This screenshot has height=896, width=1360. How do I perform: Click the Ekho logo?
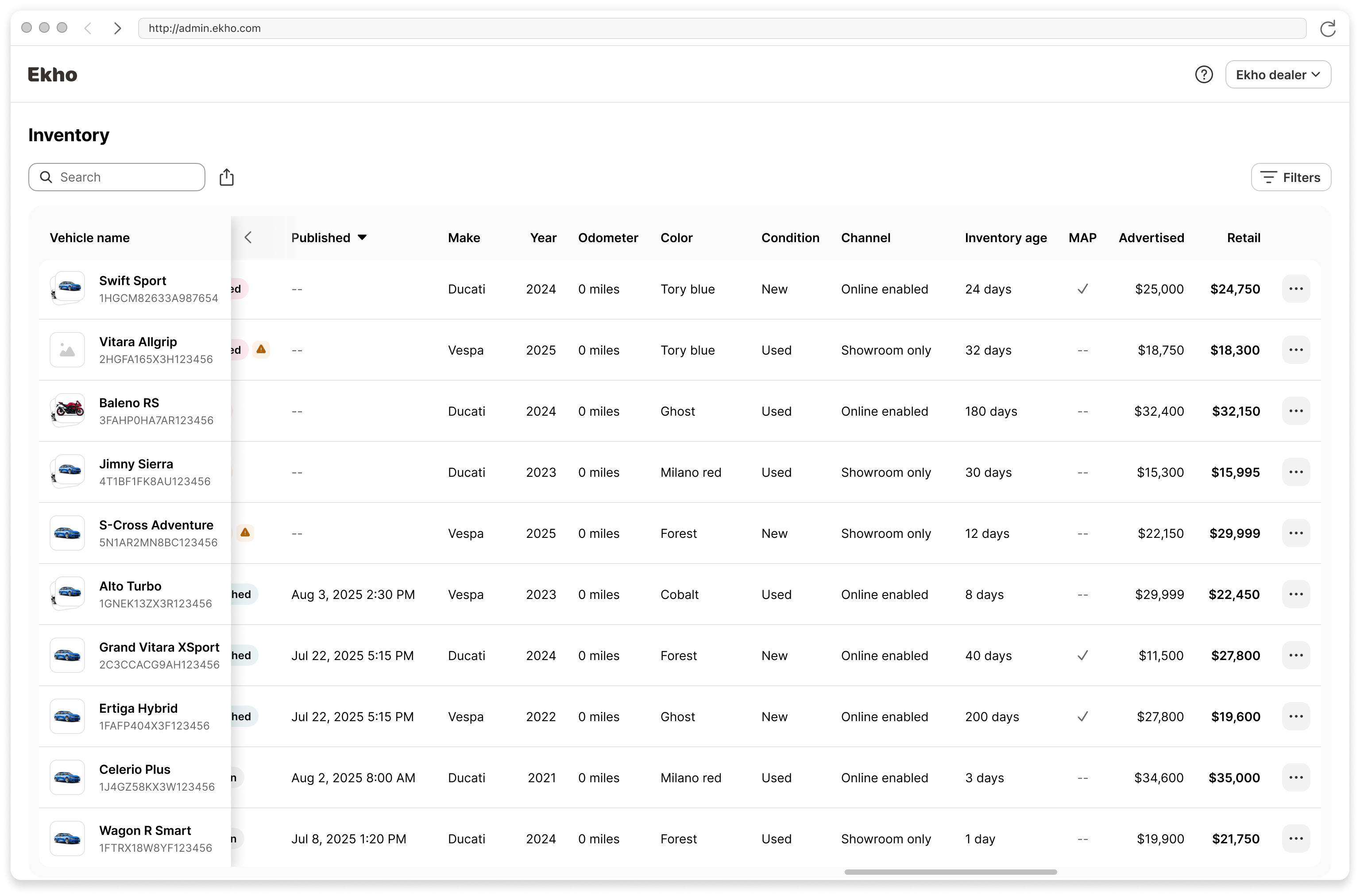pyautogui.click(x=52, y=75)
